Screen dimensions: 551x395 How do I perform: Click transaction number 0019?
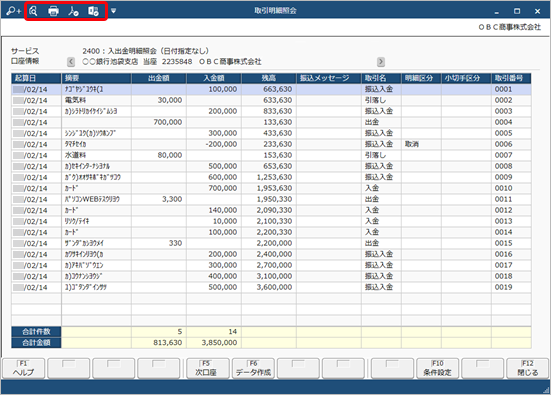[x=511, y=287]
